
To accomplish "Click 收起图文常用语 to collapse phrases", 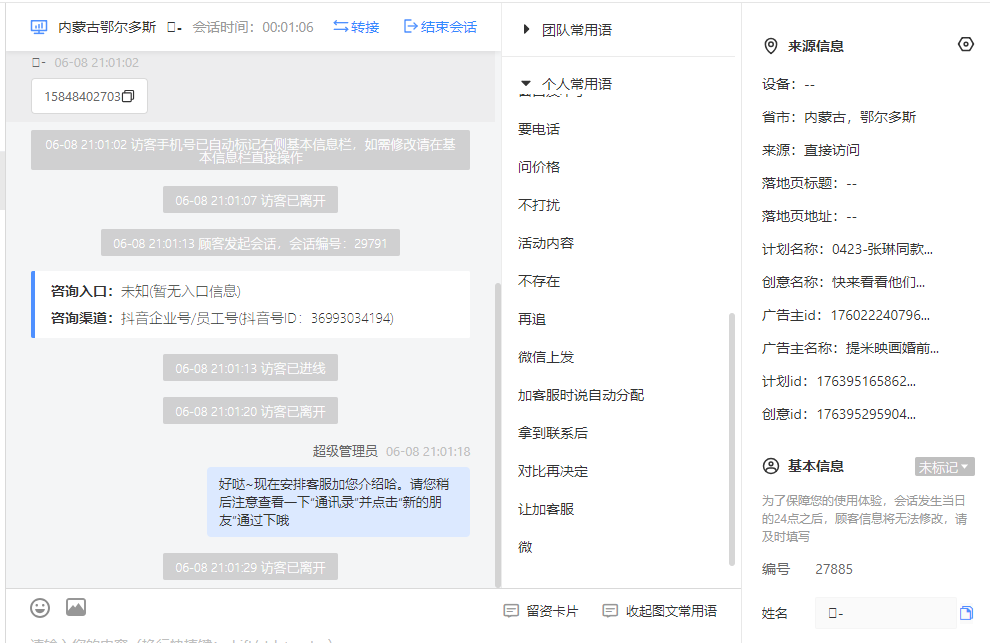I will point(660,611).
